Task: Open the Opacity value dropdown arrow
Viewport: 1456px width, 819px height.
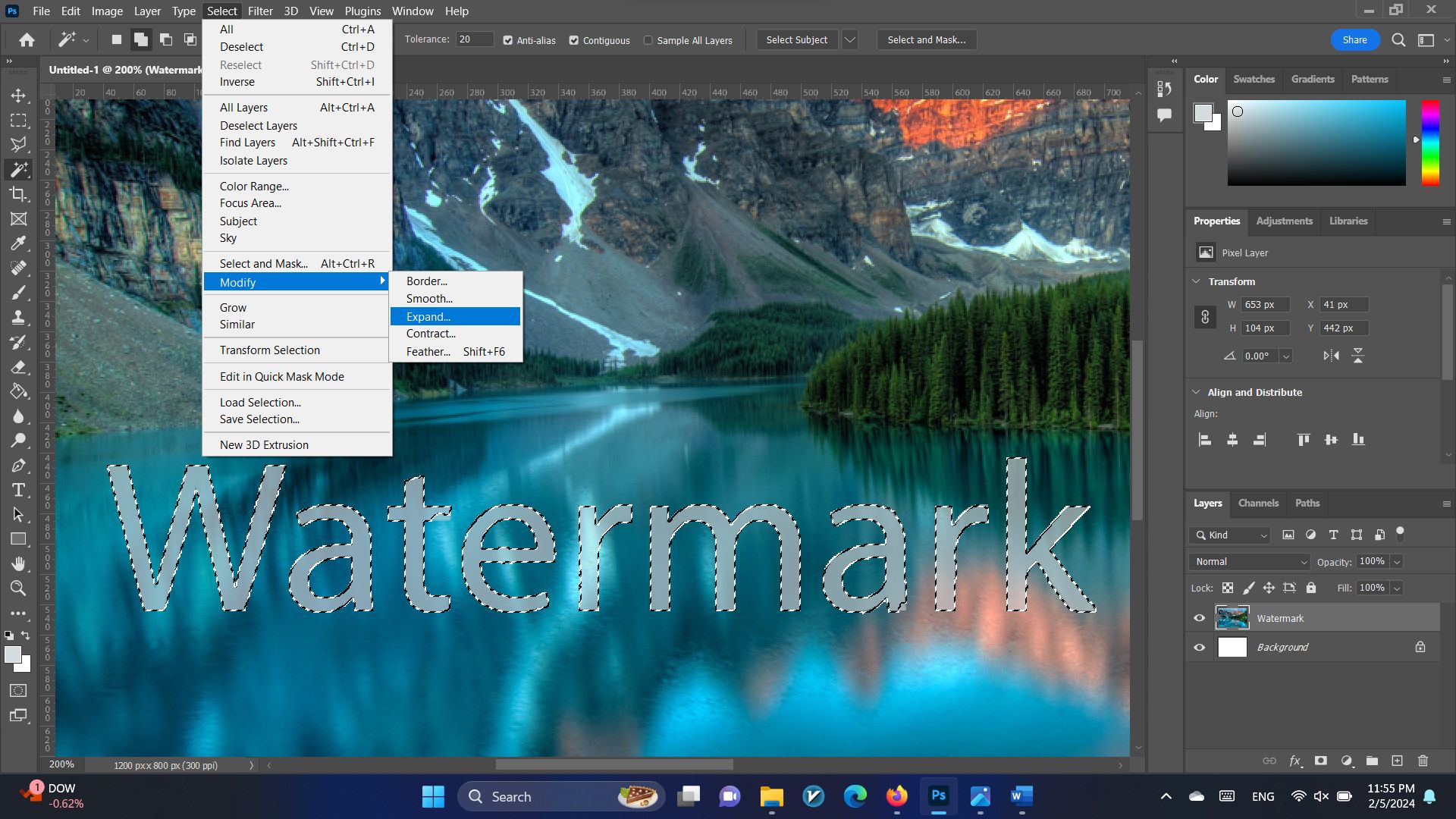Action: (1397, 562)
